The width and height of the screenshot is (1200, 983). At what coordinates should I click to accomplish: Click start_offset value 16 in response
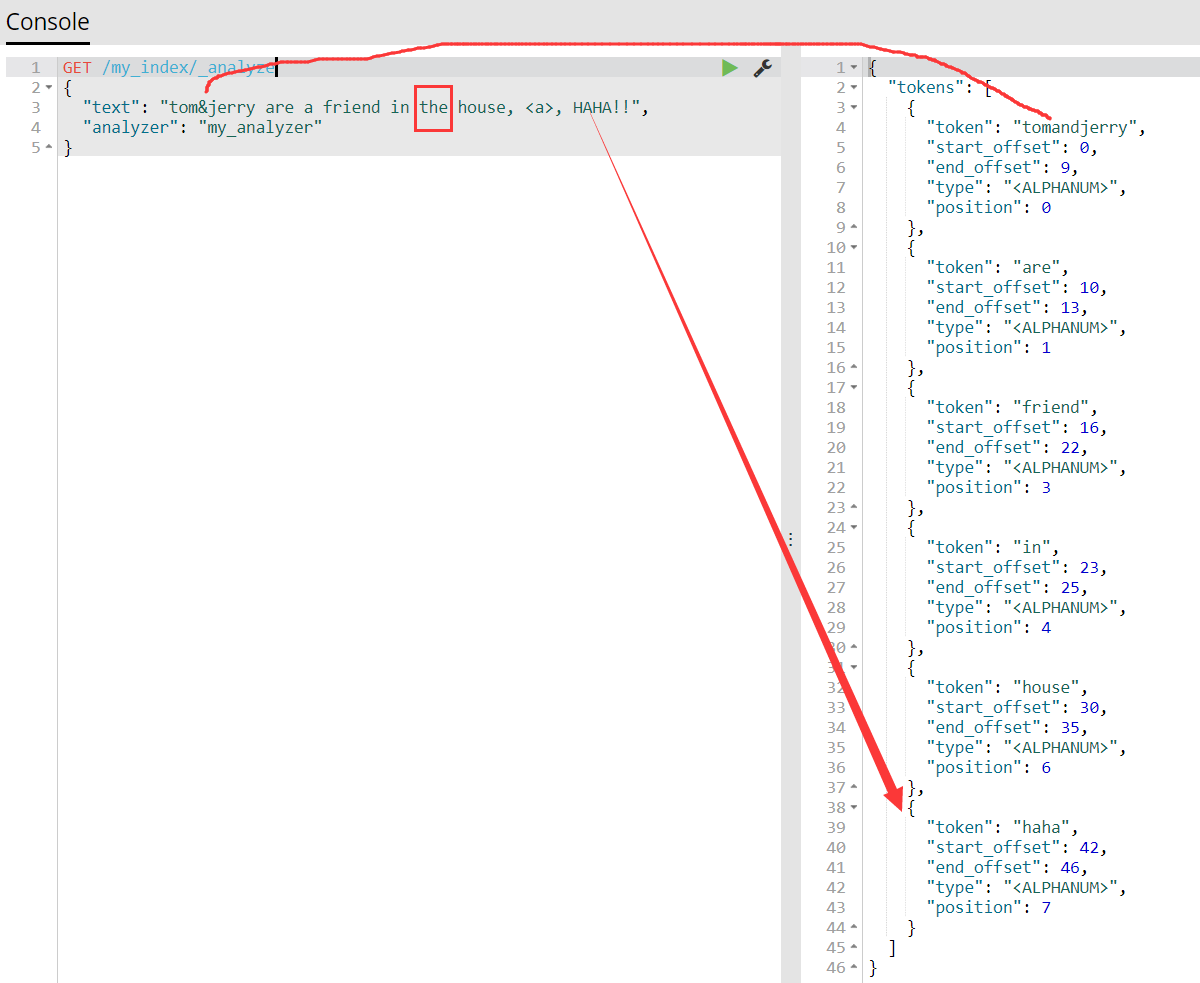(x=1090, y=427)
